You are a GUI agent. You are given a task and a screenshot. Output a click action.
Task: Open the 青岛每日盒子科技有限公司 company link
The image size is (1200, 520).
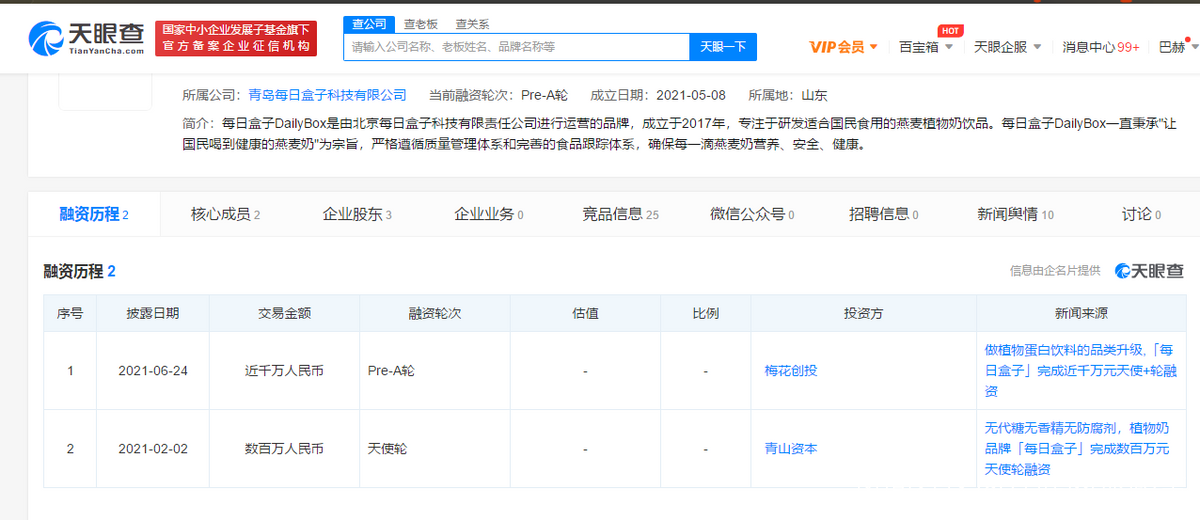click(327, 96)
